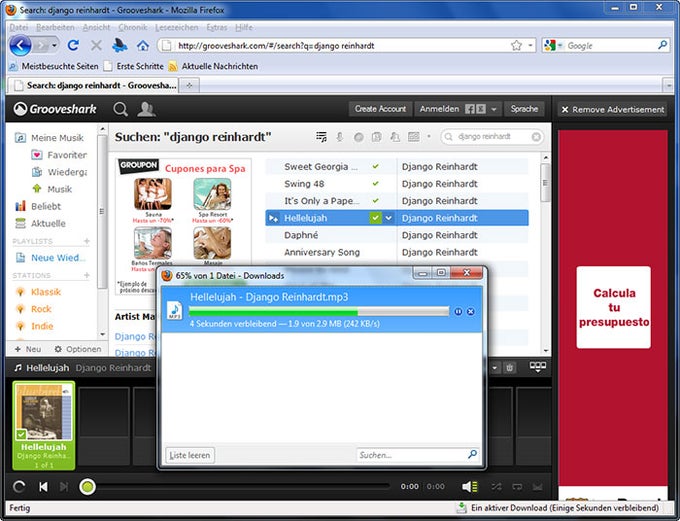Click Remove Advertisement button

tap(613, 110)
